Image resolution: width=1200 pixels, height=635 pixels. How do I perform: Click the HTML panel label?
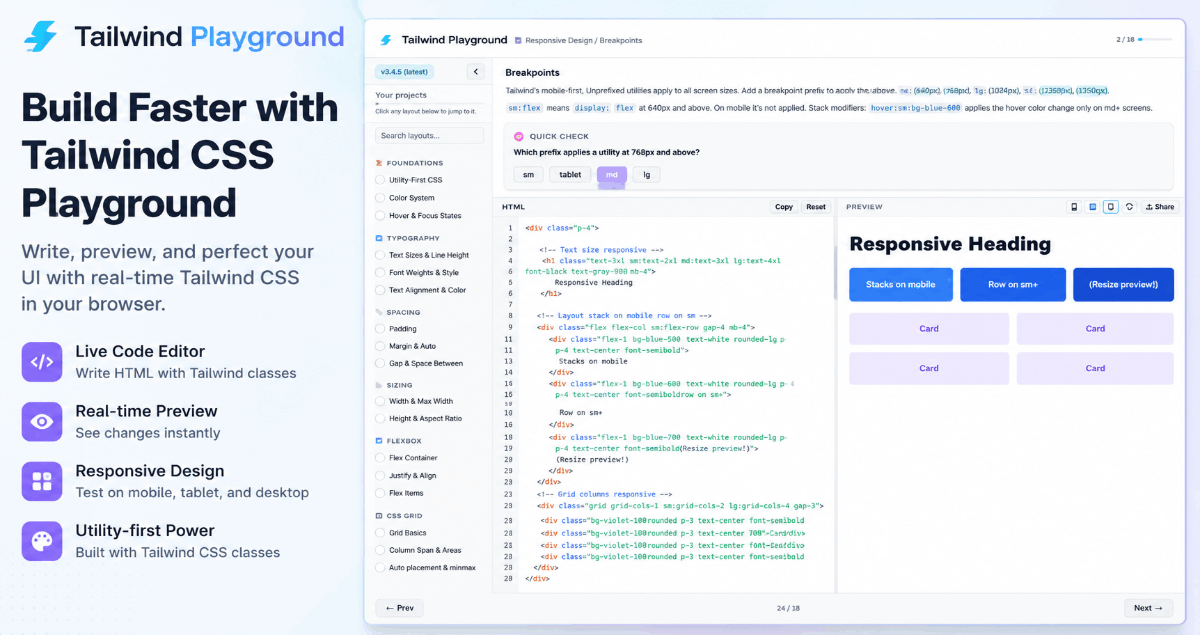tap(513, 207)
